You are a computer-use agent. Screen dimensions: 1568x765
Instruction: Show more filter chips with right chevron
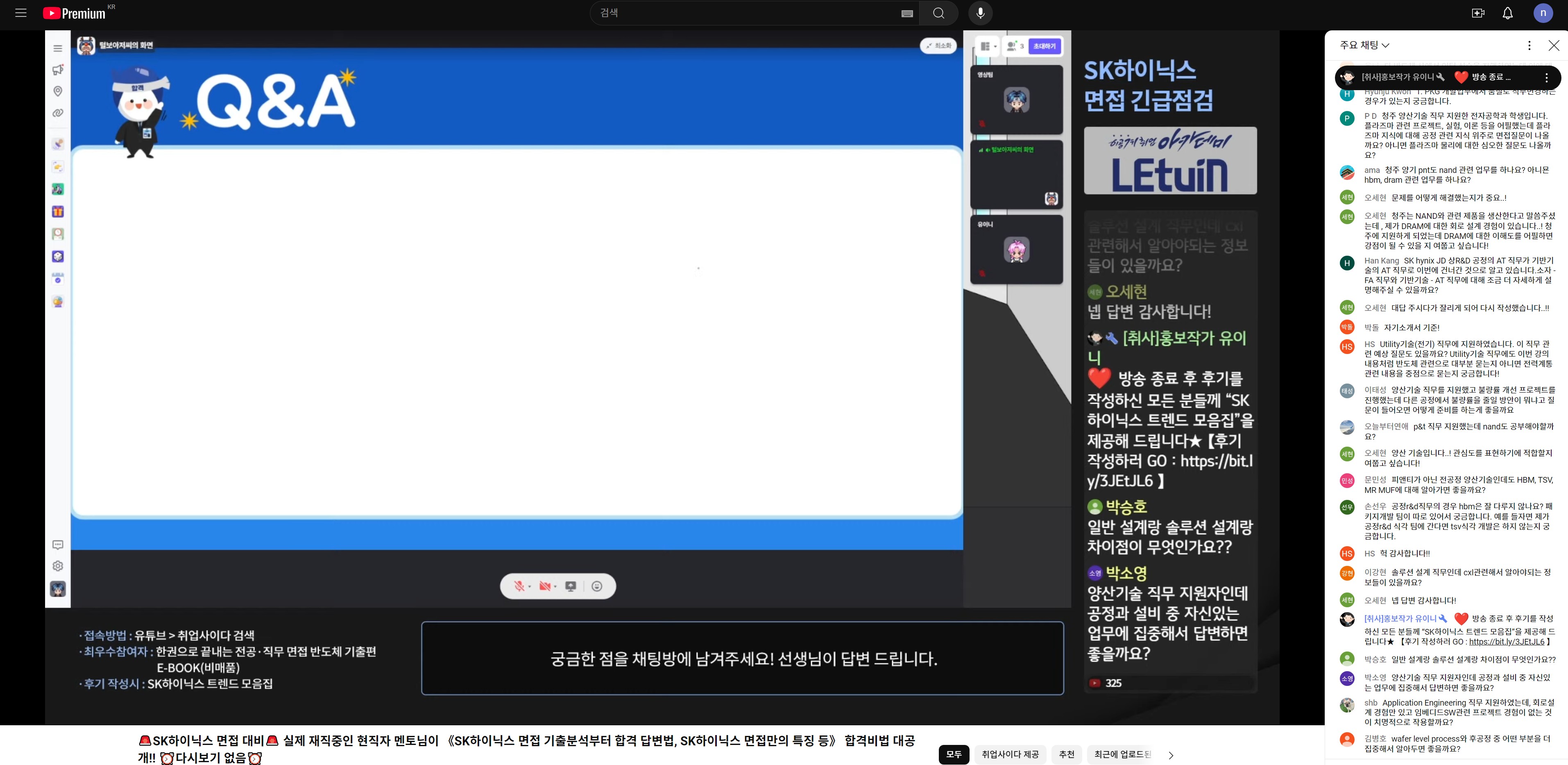(x=1171, y=755)
